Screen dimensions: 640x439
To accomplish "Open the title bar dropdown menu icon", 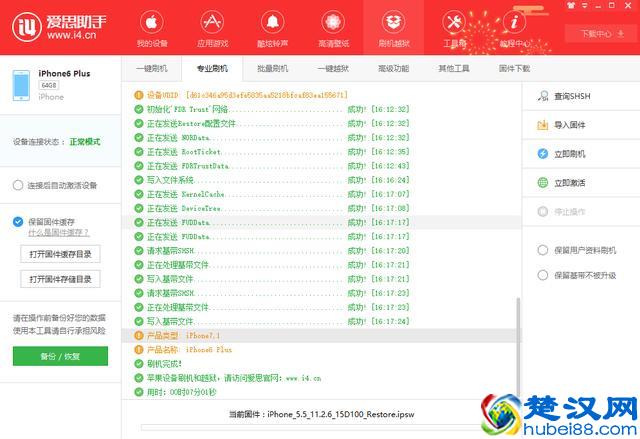I will click(585, 5).
